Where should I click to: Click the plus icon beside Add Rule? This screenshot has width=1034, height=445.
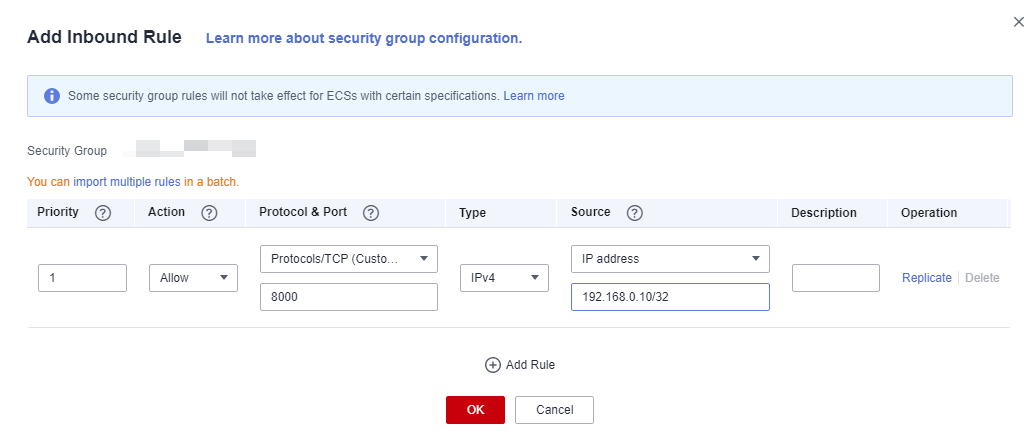click(492, 365)
